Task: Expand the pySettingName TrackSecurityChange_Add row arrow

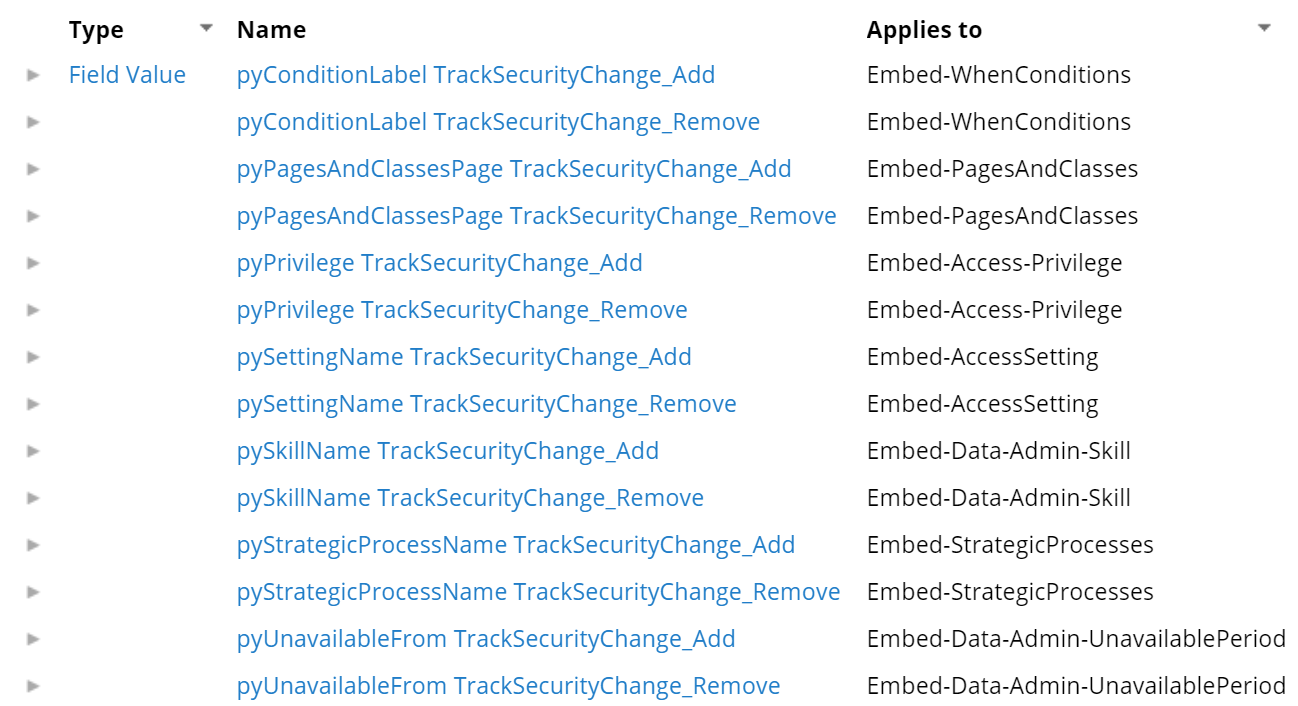Action: [x=33, y=357]
